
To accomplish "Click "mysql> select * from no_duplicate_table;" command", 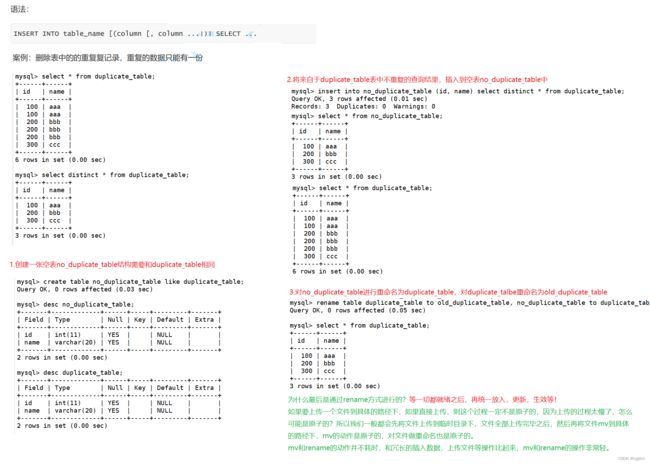I will [x=367, y=116].
